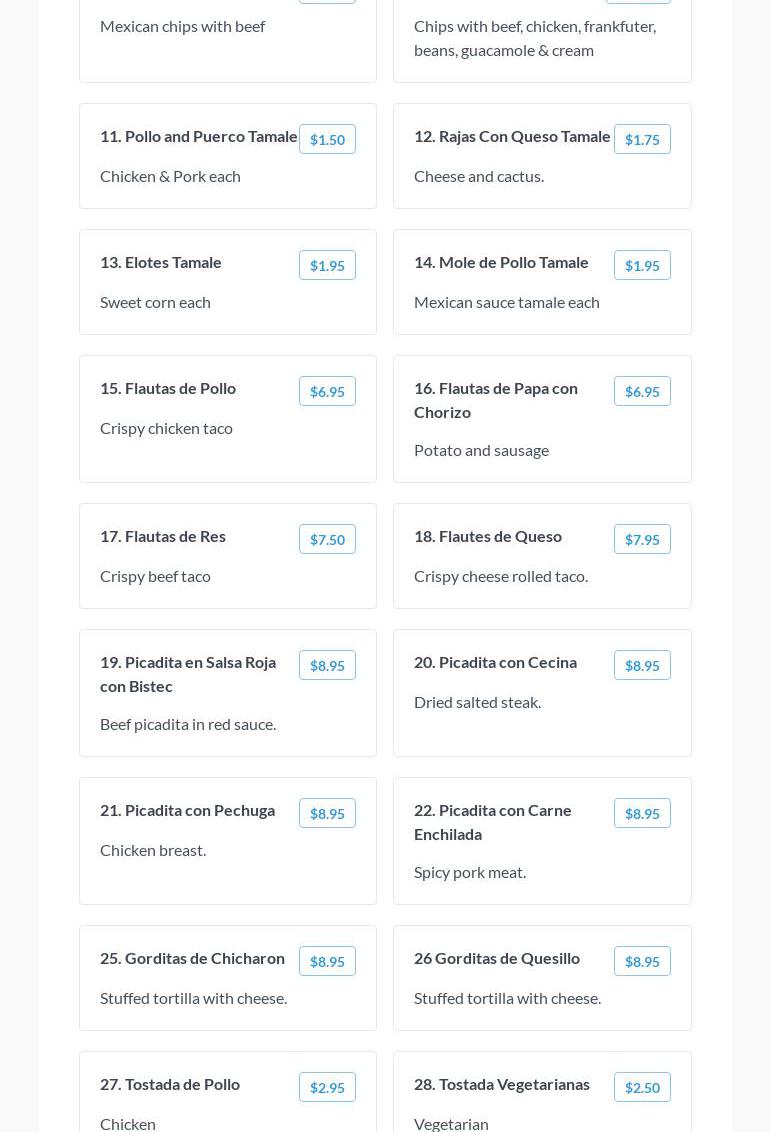The height and width of the screenshot is (1132, 770).
Task: Select the Gorditas de Quesillo price button
Action: click(x=642, y=962)
